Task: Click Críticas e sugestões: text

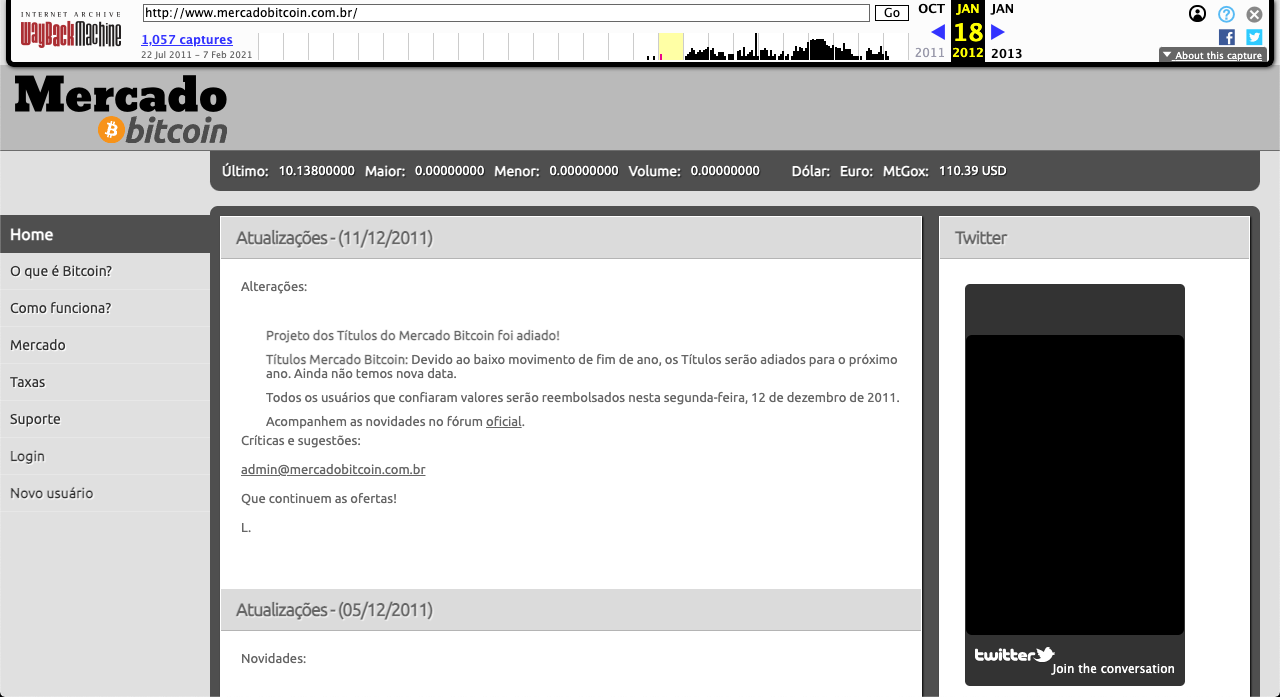Action: pos(301,441)
